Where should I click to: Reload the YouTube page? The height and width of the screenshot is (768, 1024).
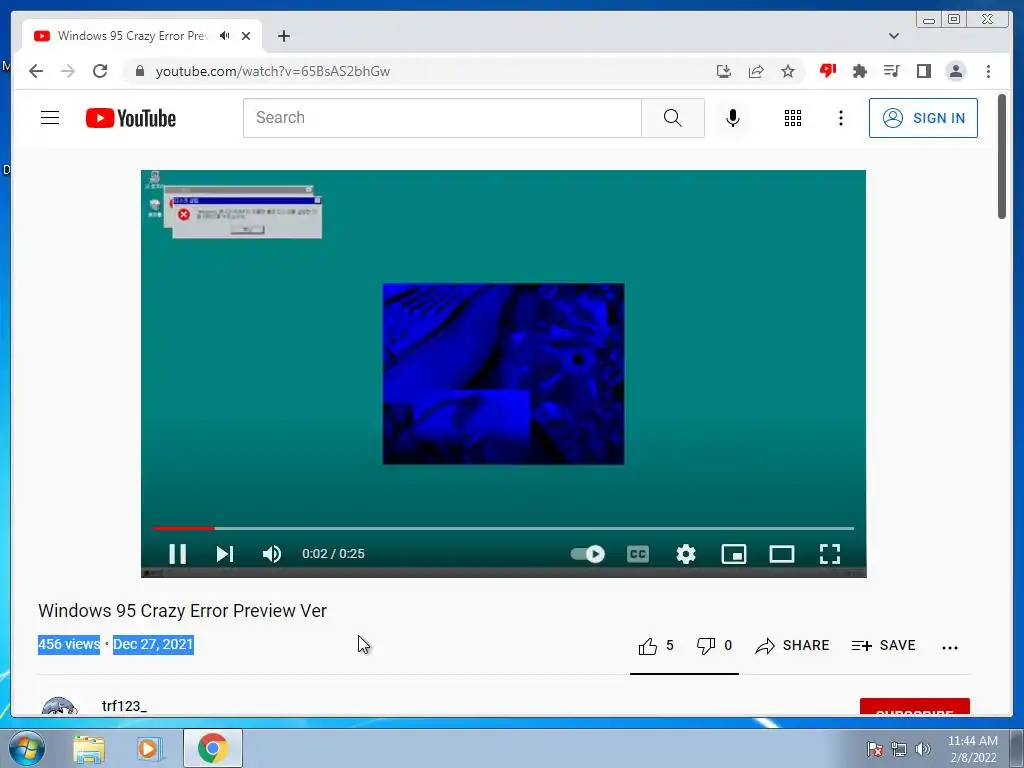coord(100,71)
